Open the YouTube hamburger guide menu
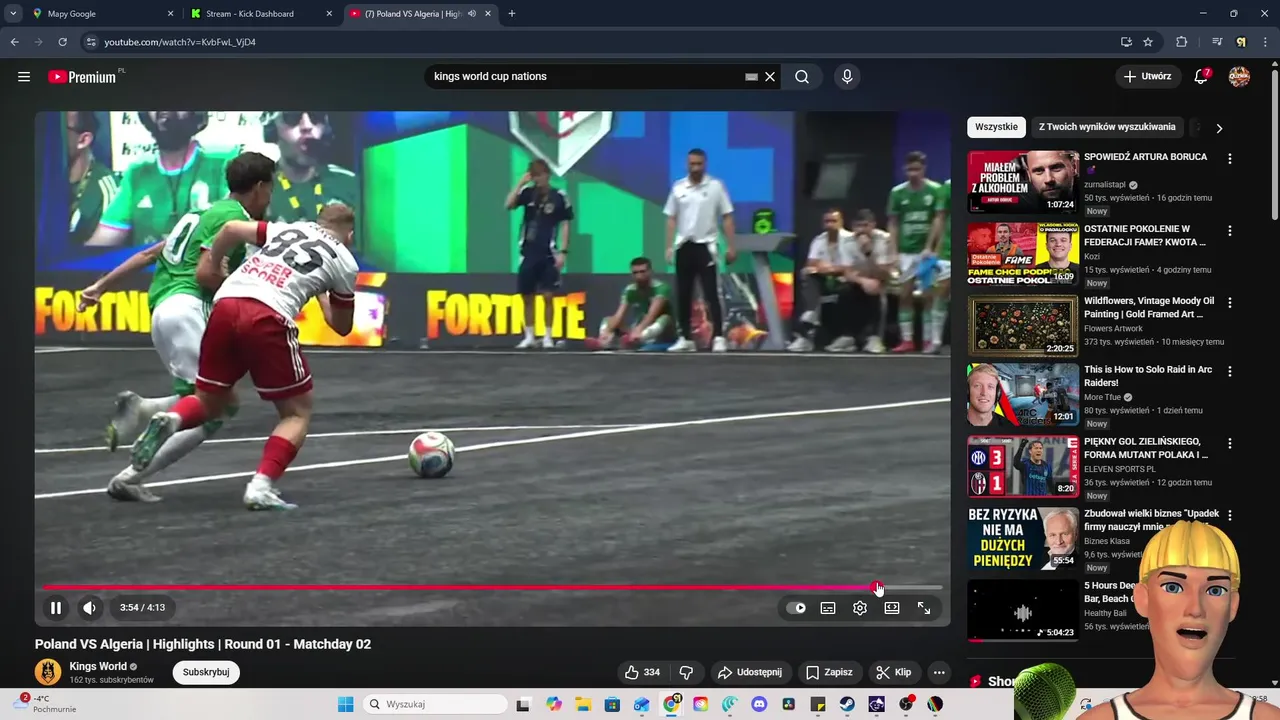 coord(24,77)
